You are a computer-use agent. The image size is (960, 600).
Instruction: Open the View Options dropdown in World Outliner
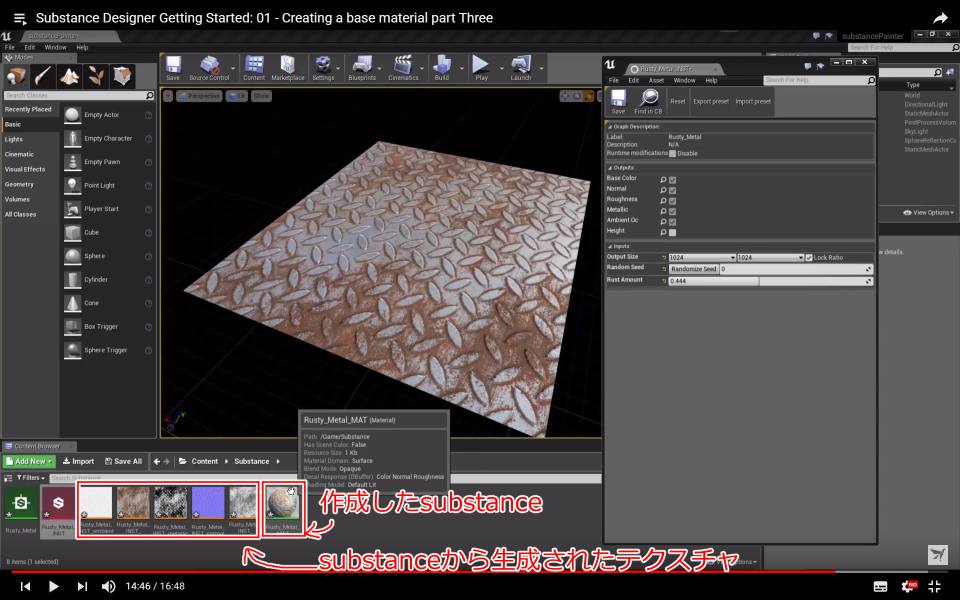[x=928, y=213]
